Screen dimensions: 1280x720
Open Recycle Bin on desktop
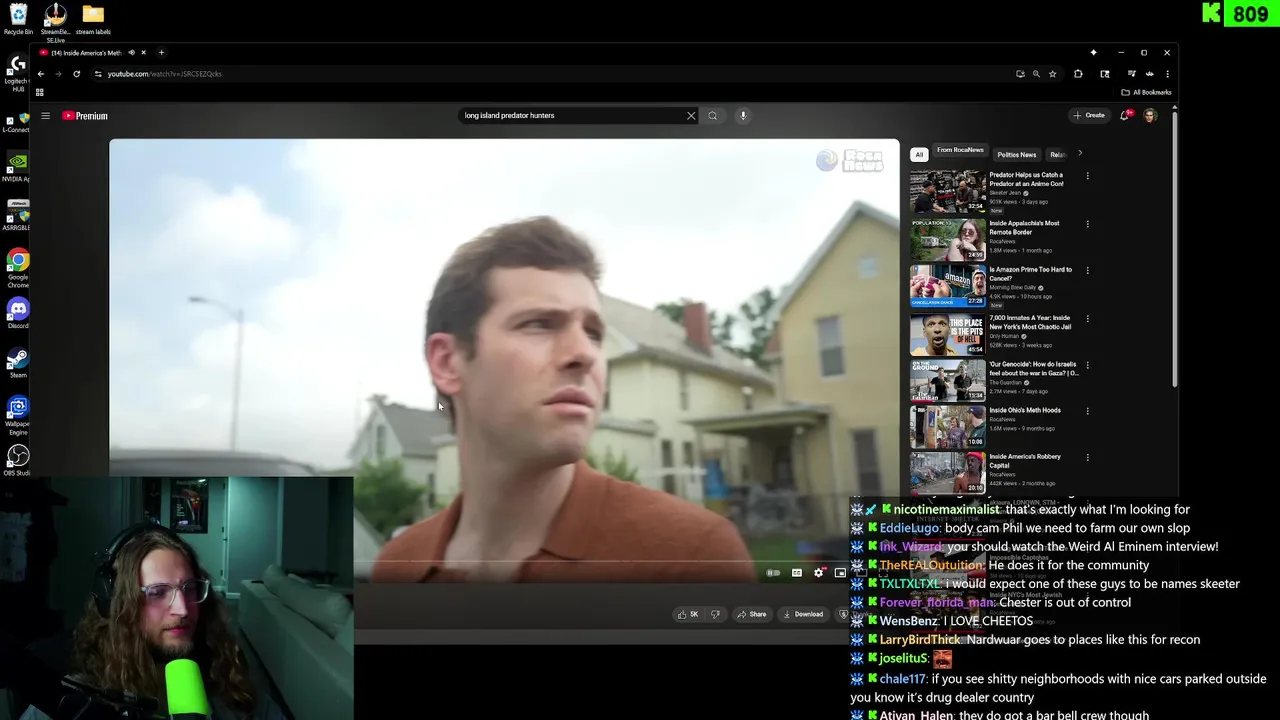18,19
